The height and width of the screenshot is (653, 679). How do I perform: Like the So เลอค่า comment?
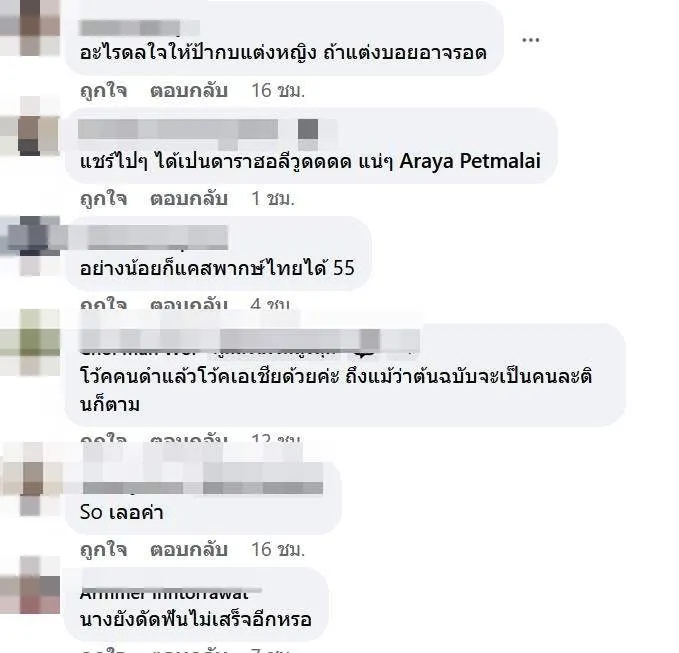point(104,550)
